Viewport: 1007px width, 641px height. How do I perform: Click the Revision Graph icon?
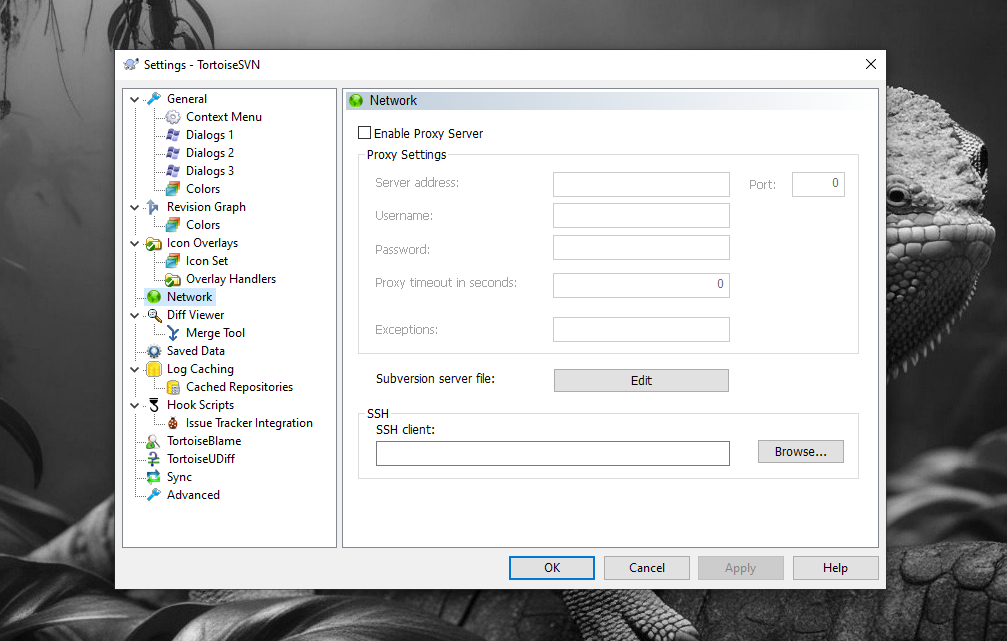tap(154, 207)
